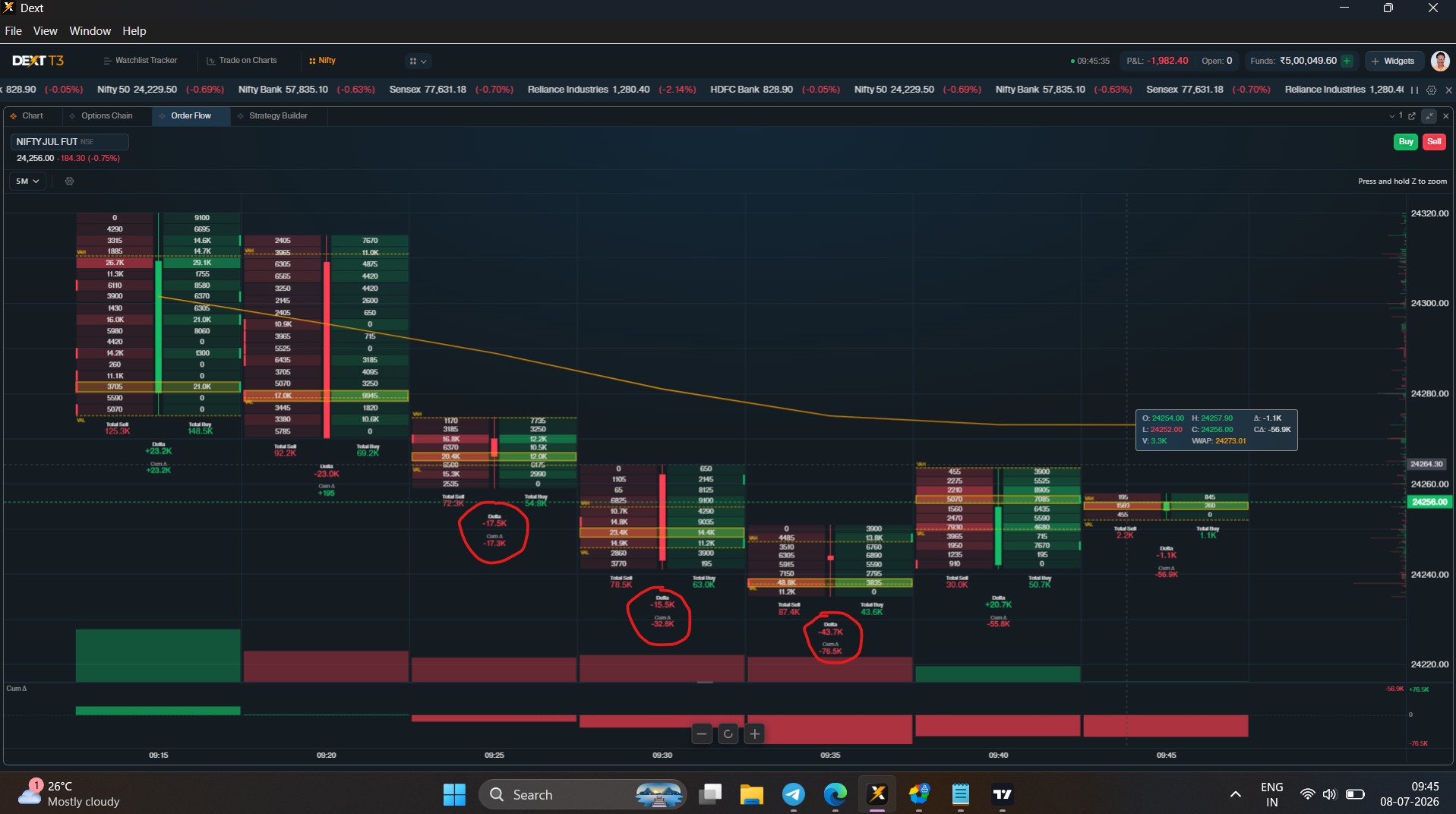Click the 09:35 cumulative delta bar
This screenshot has width=1456, height=814.
pyautogui.click(x=830, y=729)
